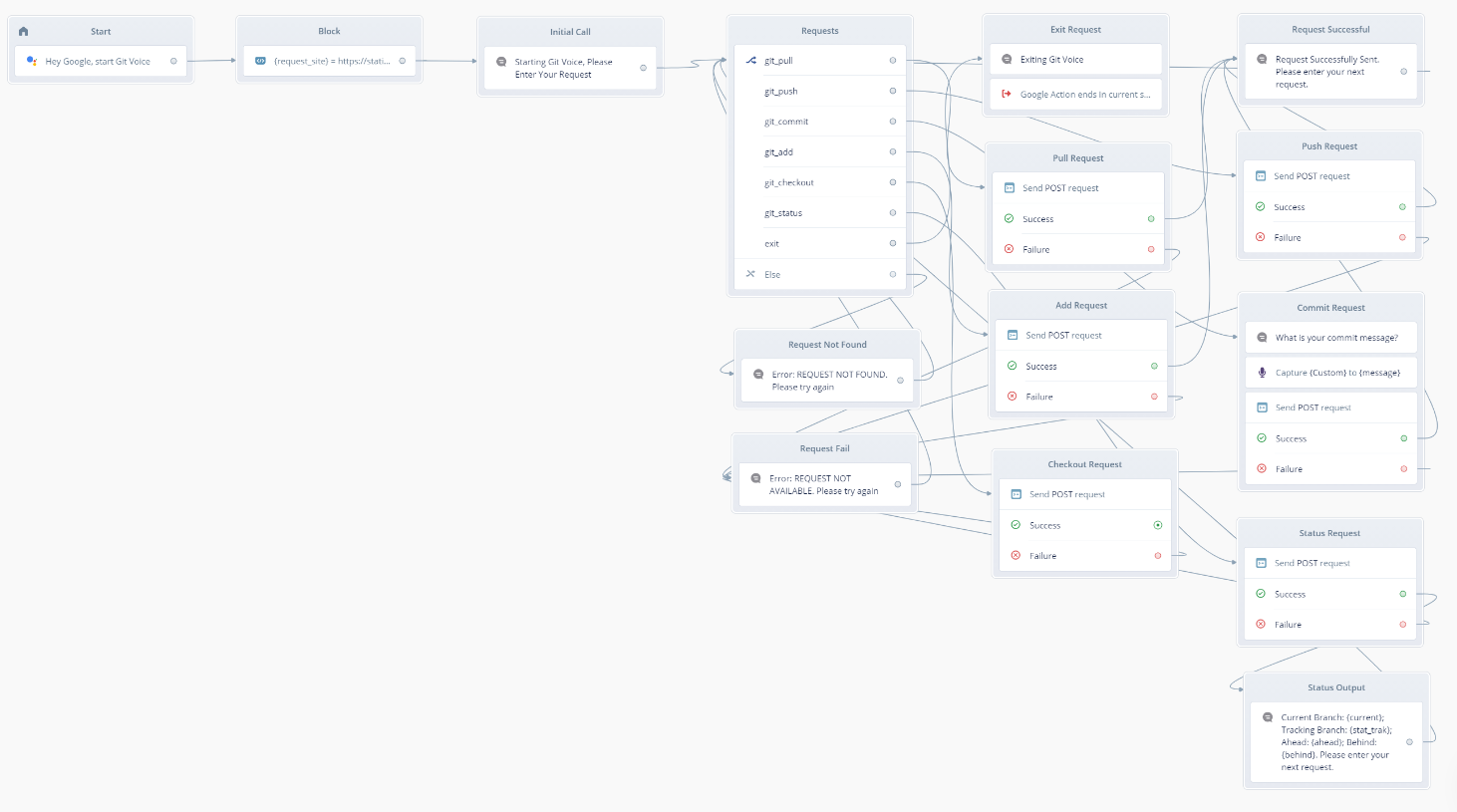Viewport: 1457px width, 812px height.
Task: Click the Google Assistant icon in Start block
Action: [x=32, y=61]
